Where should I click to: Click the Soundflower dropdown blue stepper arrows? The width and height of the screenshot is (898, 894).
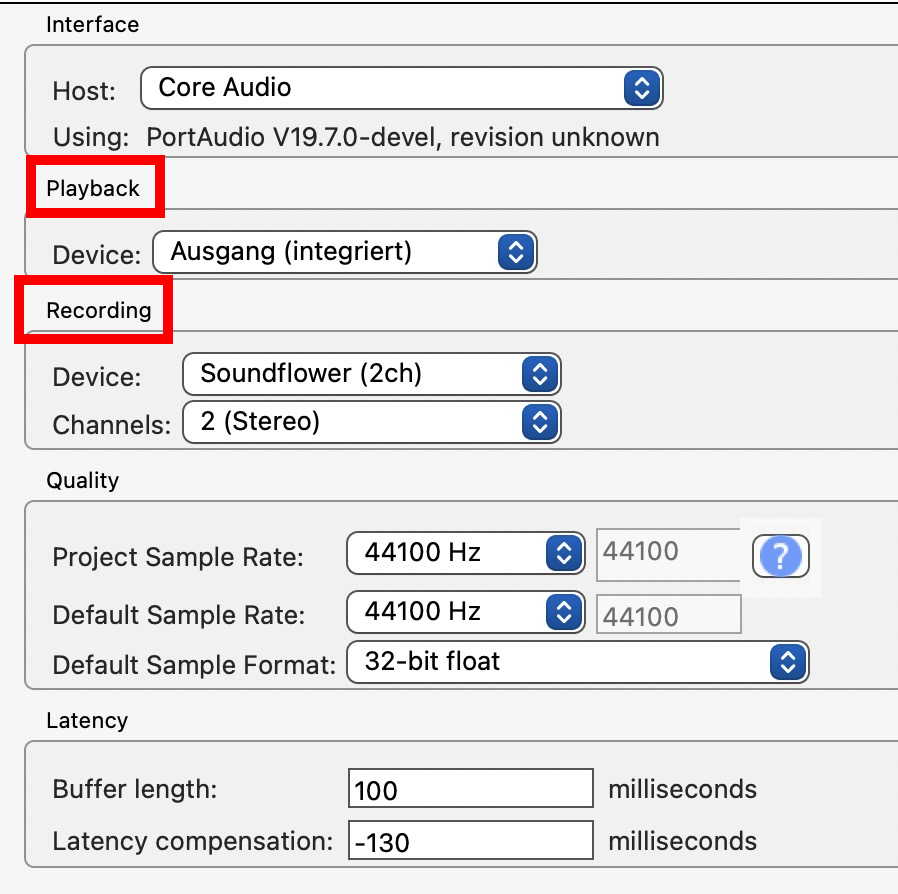[x=540, y=375]
